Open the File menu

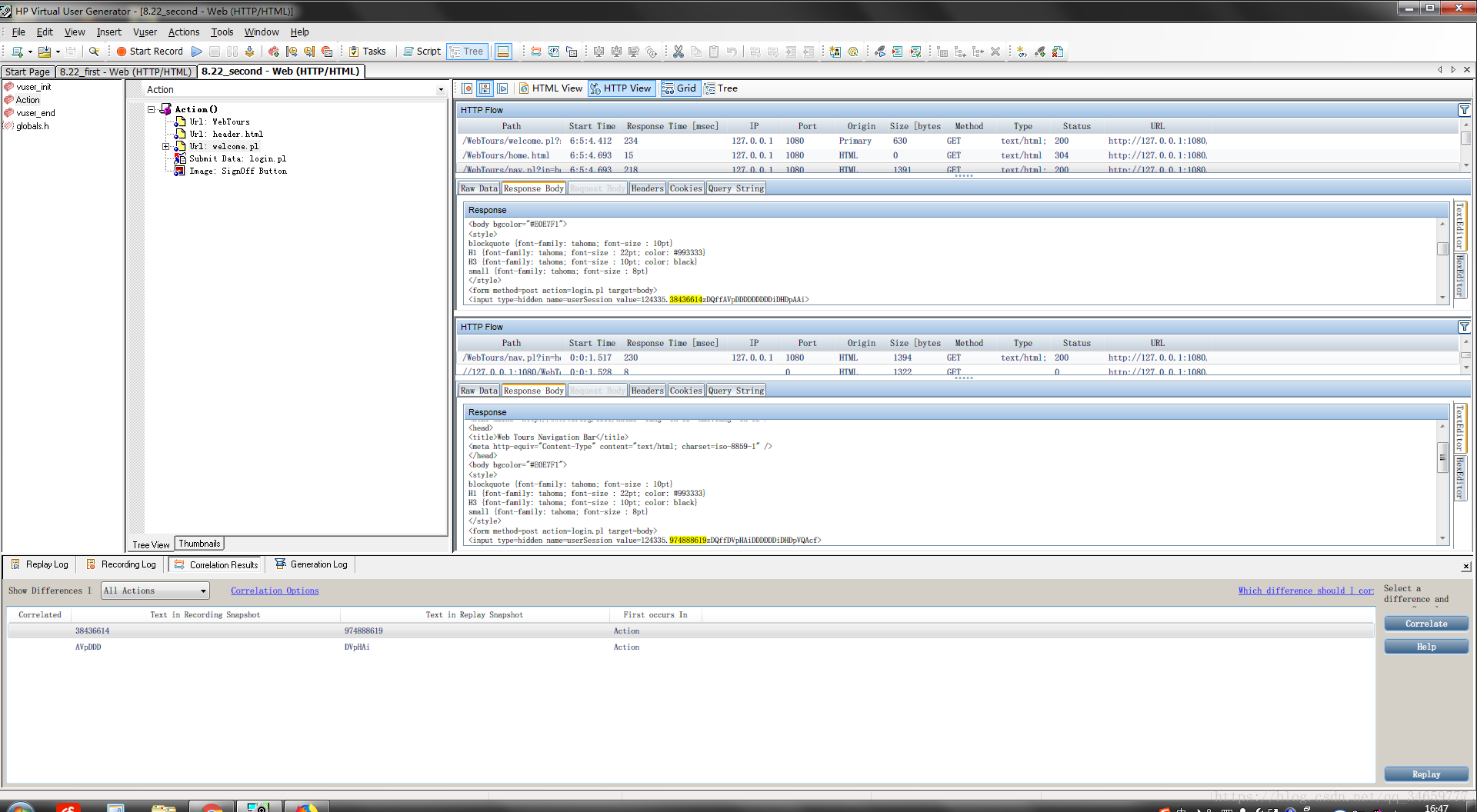(x=18, y=32)
